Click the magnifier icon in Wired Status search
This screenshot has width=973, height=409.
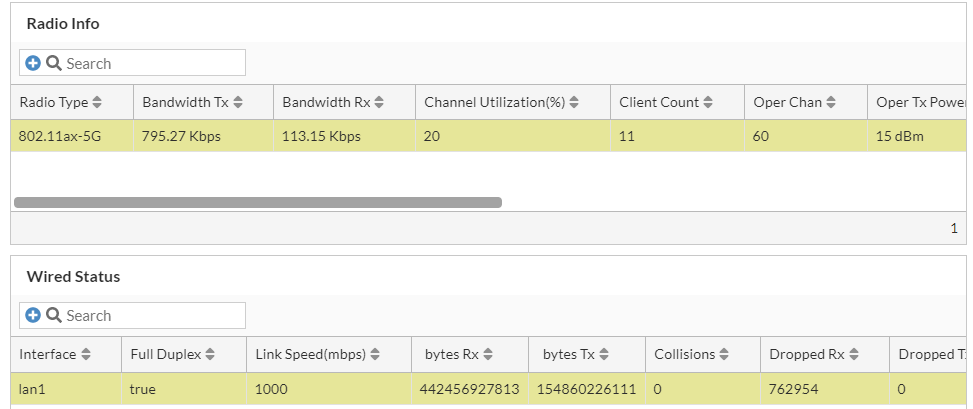click(54, 315)
